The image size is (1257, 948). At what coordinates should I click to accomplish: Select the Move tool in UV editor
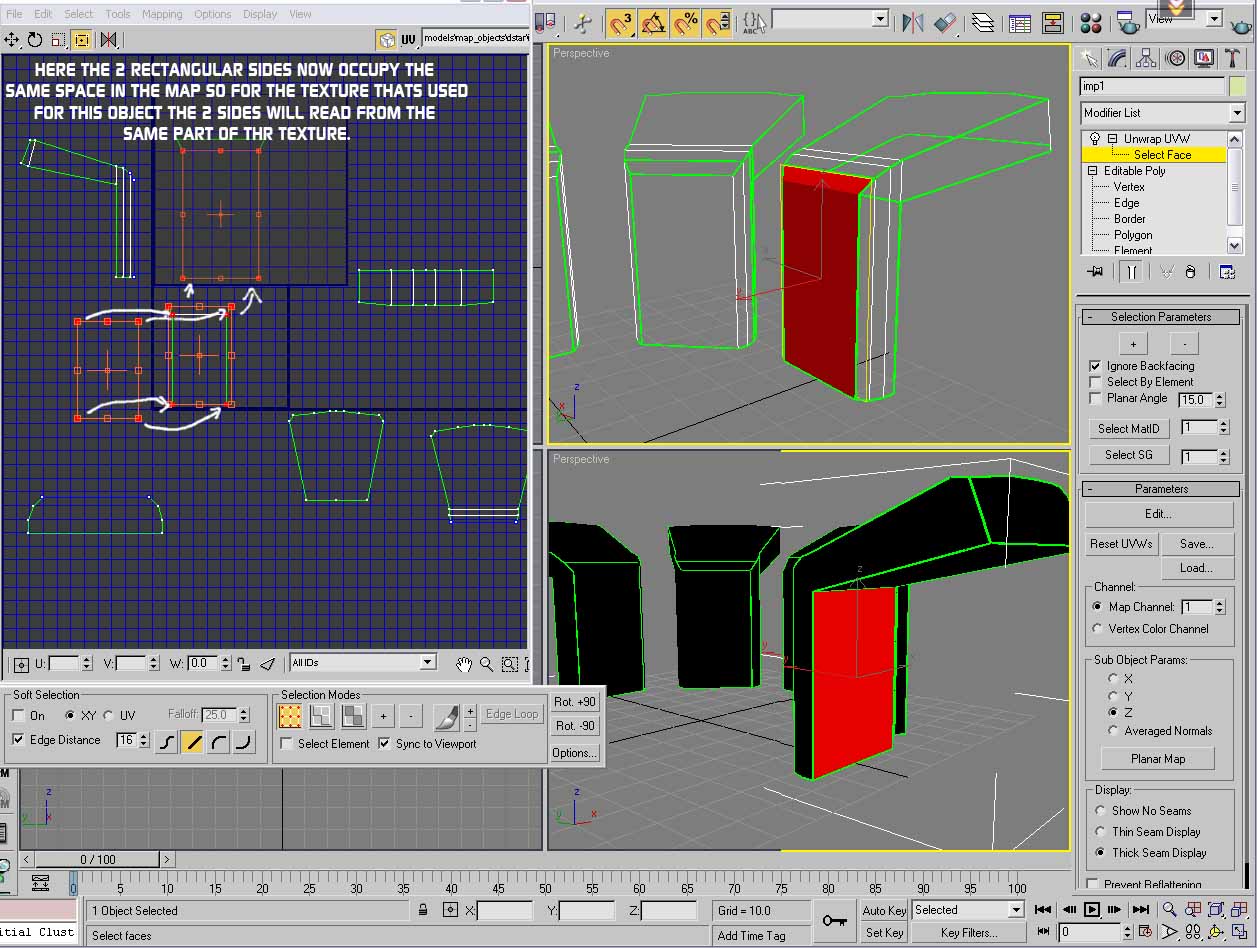tap(12, 40)
